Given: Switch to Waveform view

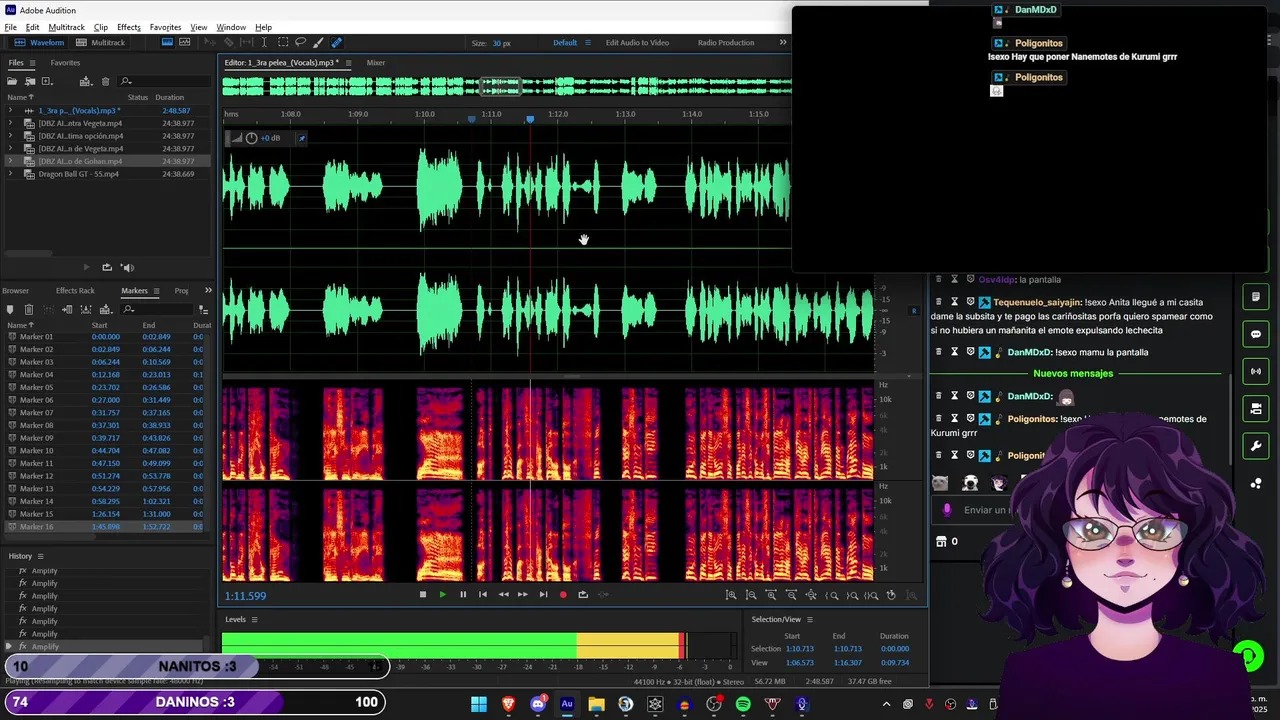Looking at the screenshot, I should [x=40, y=42].
